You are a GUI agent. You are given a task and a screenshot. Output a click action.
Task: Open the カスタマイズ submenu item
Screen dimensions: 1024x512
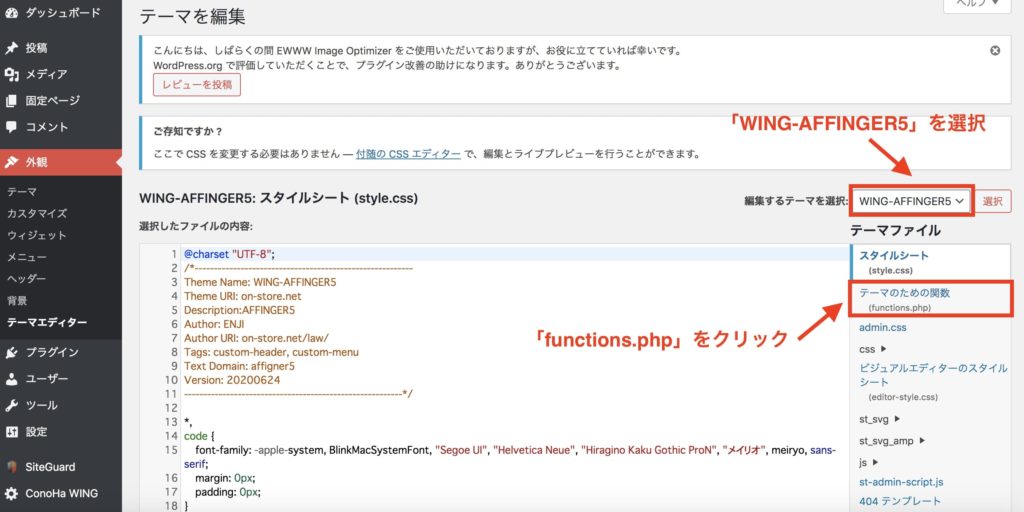[x=37, y=214]
